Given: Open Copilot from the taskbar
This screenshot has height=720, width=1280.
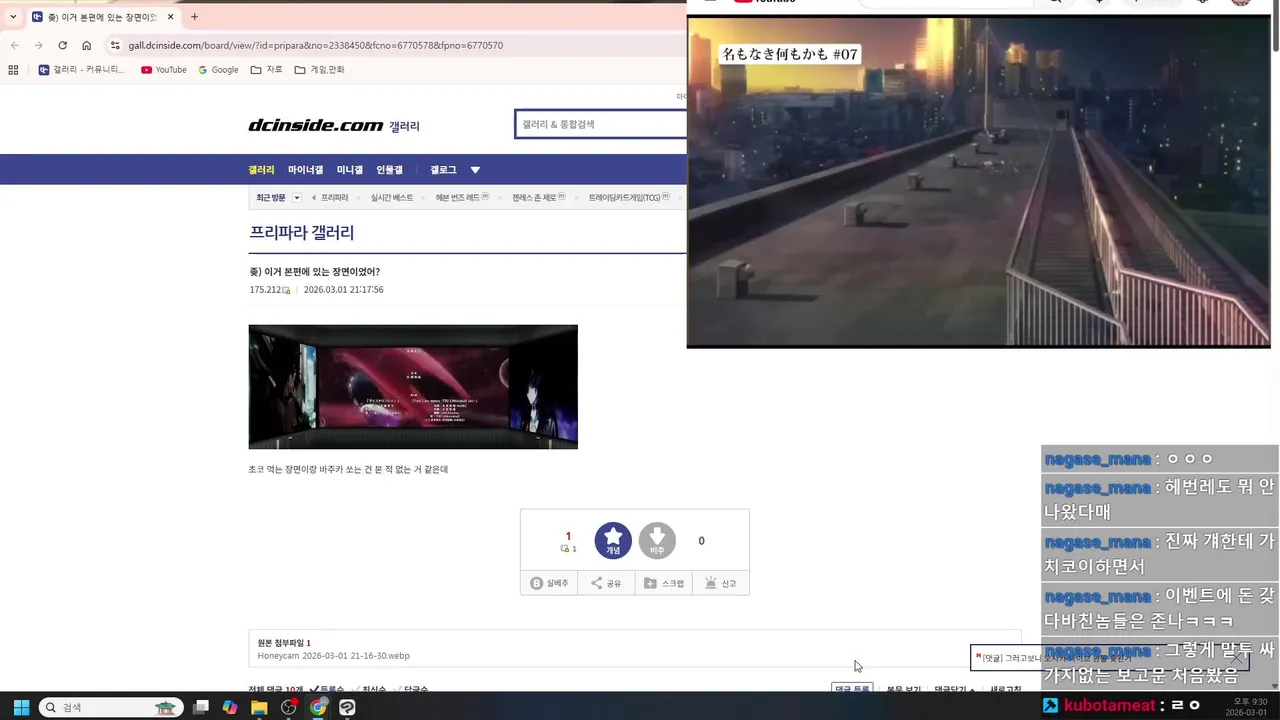Looking at the screenshot, I should coord(230,707).
